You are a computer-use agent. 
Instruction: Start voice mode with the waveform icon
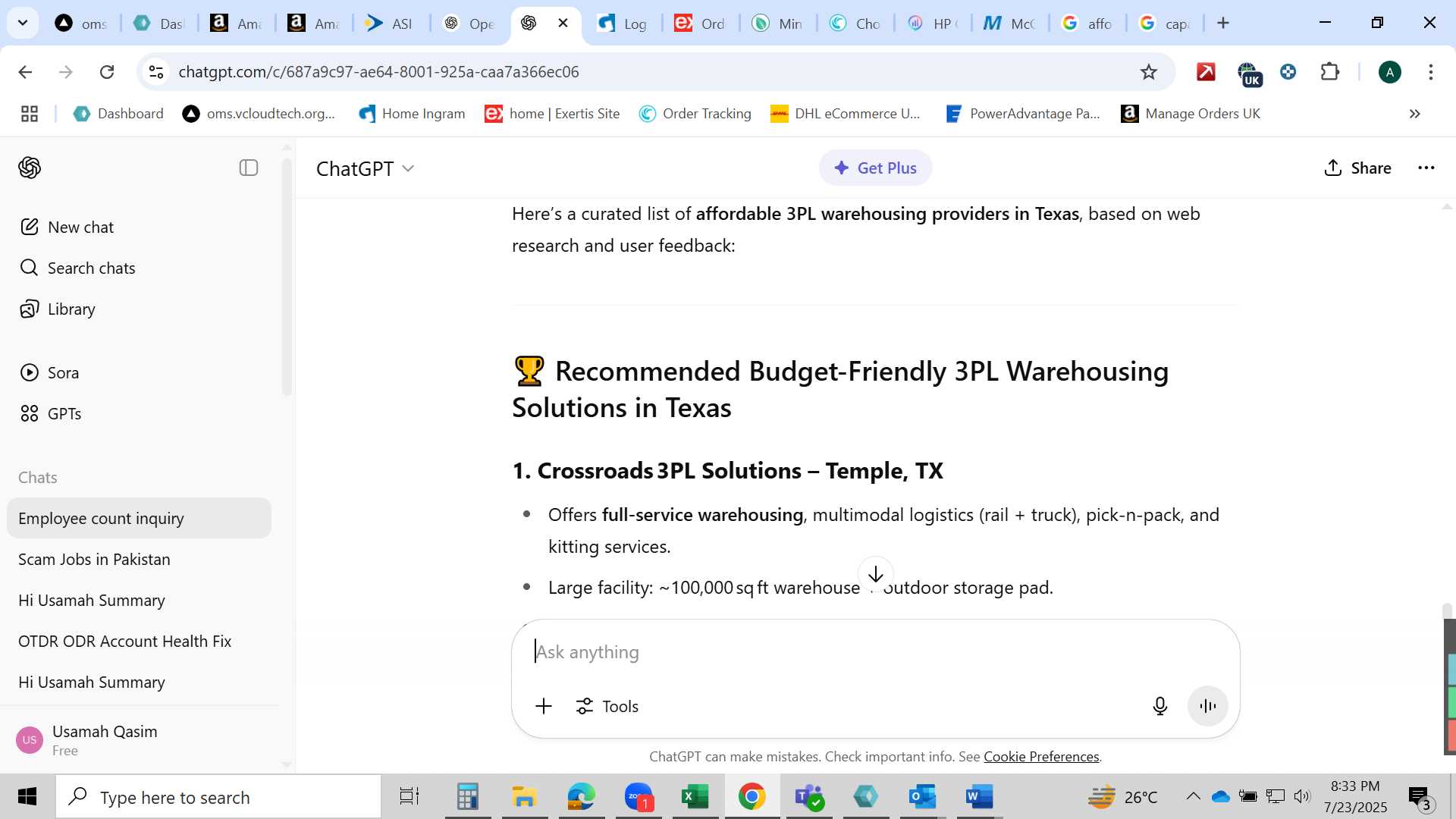1208,707
